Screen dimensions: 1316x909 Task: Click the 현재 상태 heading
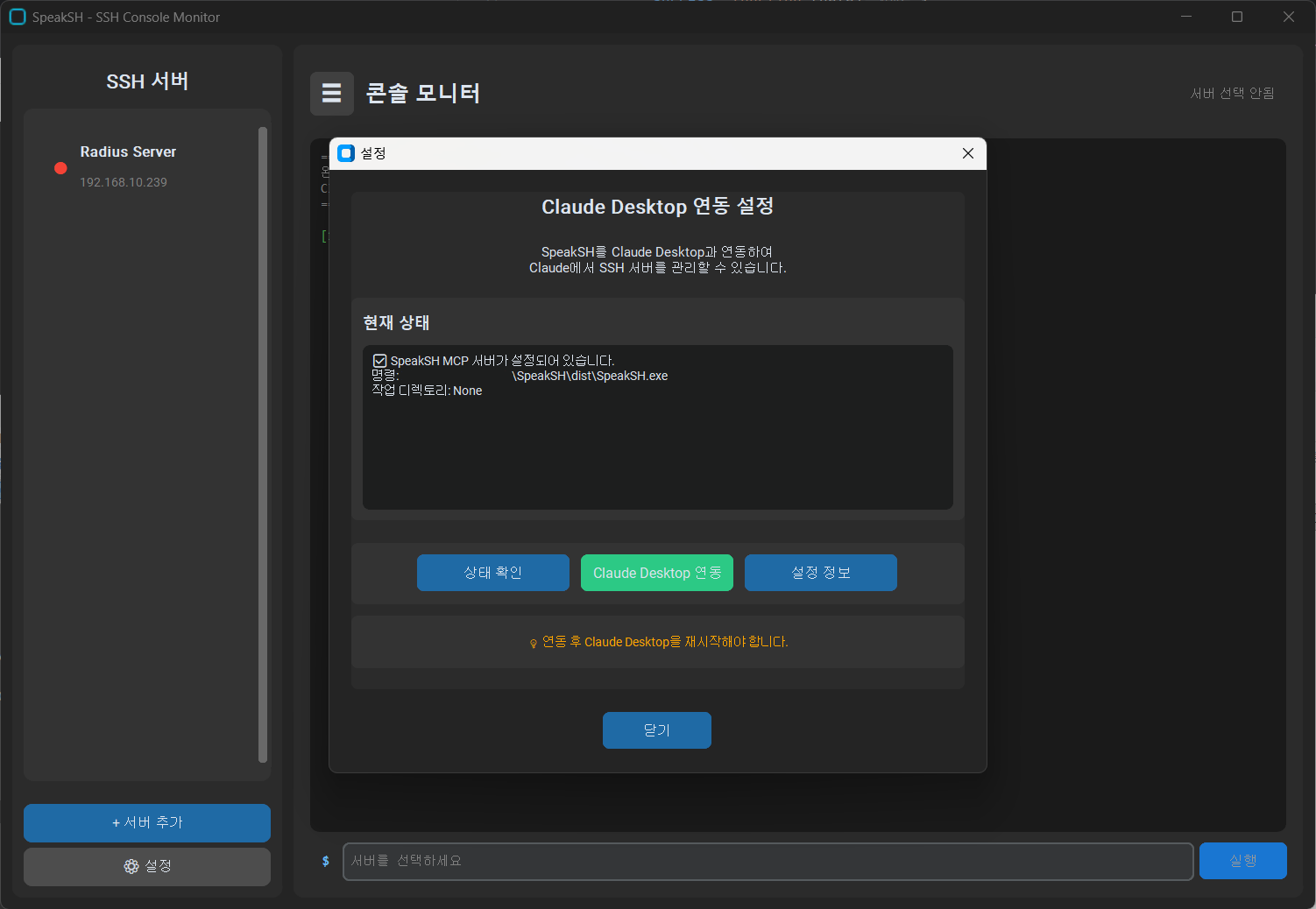click(396, 322)
